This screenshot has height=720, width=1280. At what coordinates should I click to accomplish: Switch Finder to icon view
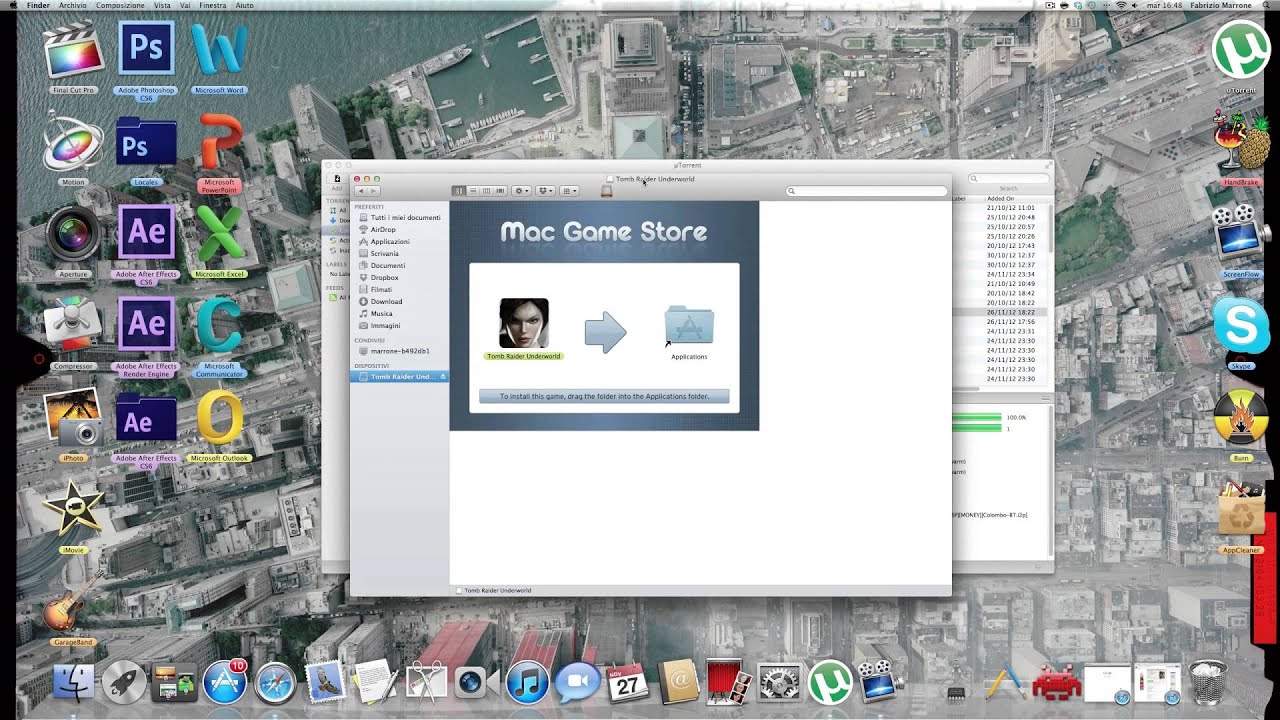[x=459, y=191]
